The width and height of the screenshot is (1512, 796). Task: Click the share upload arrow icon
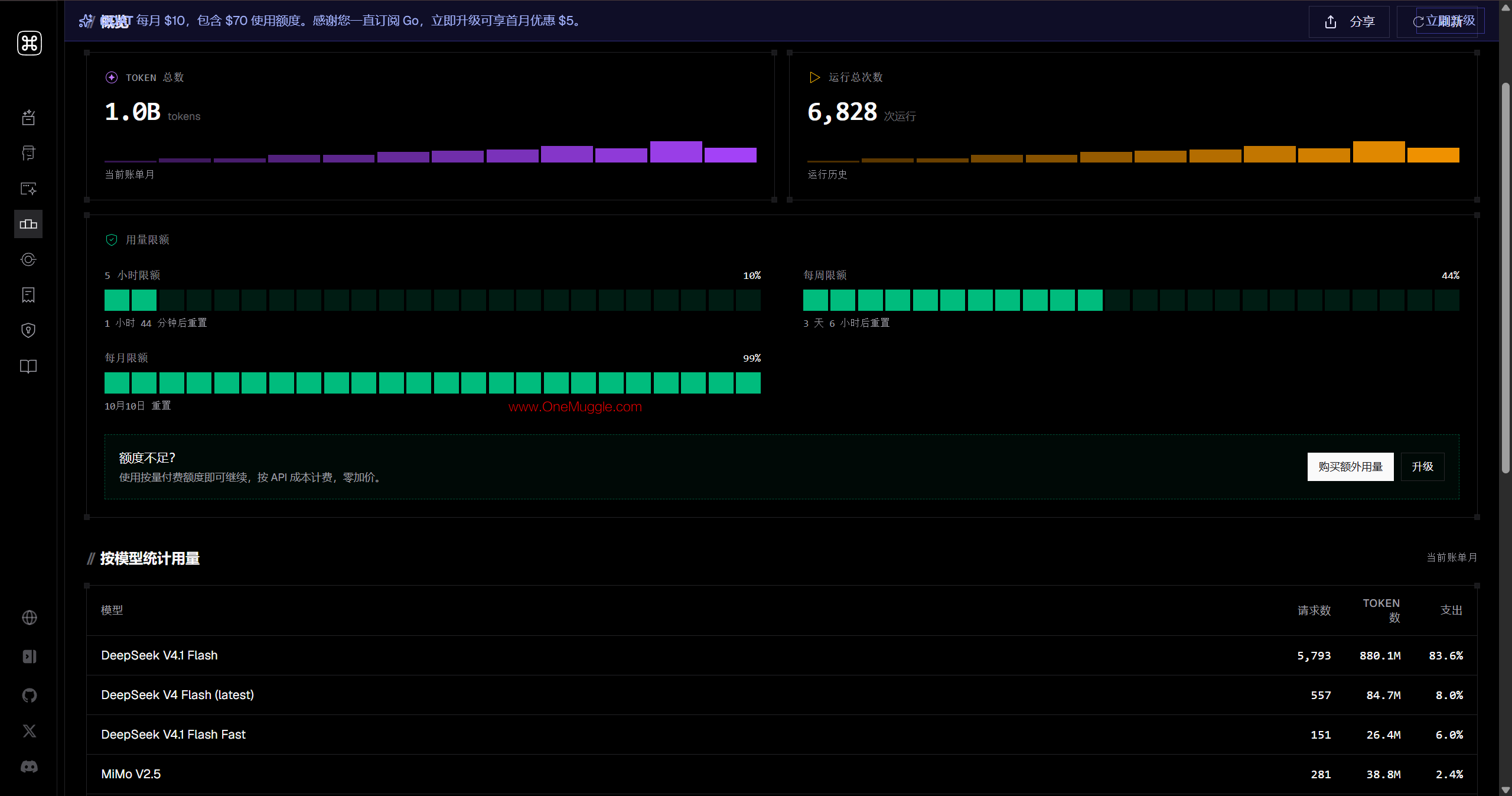[x=1331, y=22]
